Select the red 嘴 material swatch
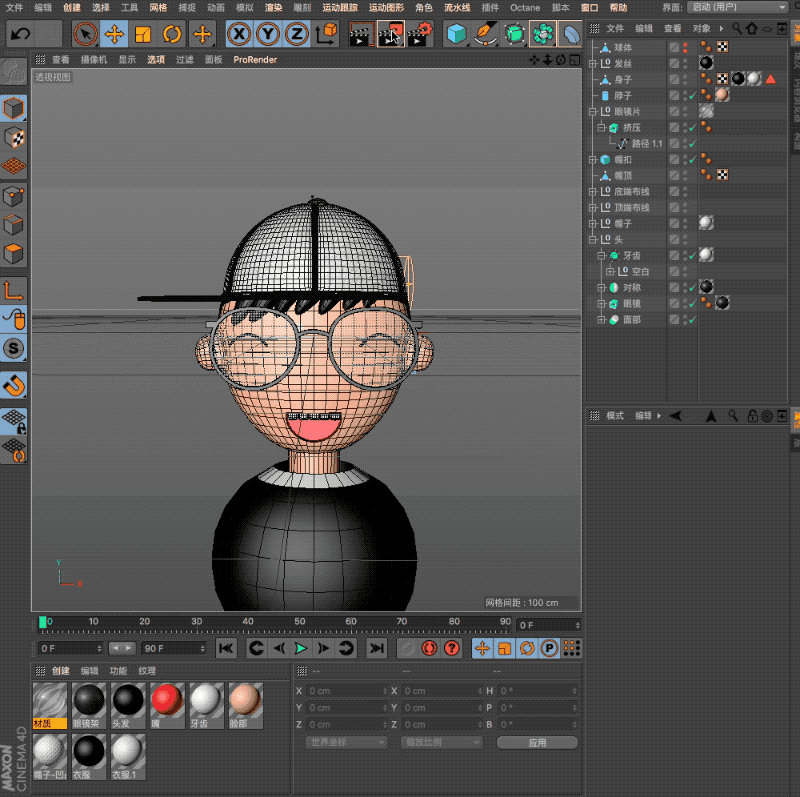800x797 pixels. click(x=167, y=705)
